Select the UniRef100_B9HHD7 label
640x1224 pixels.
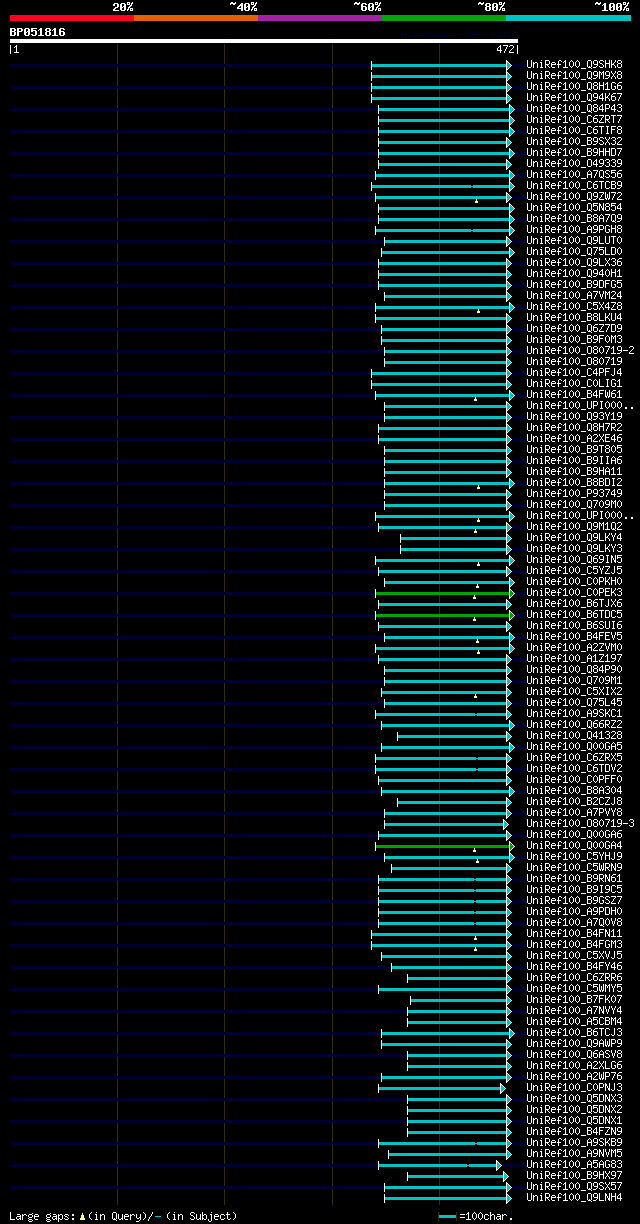tap(574, 152)
